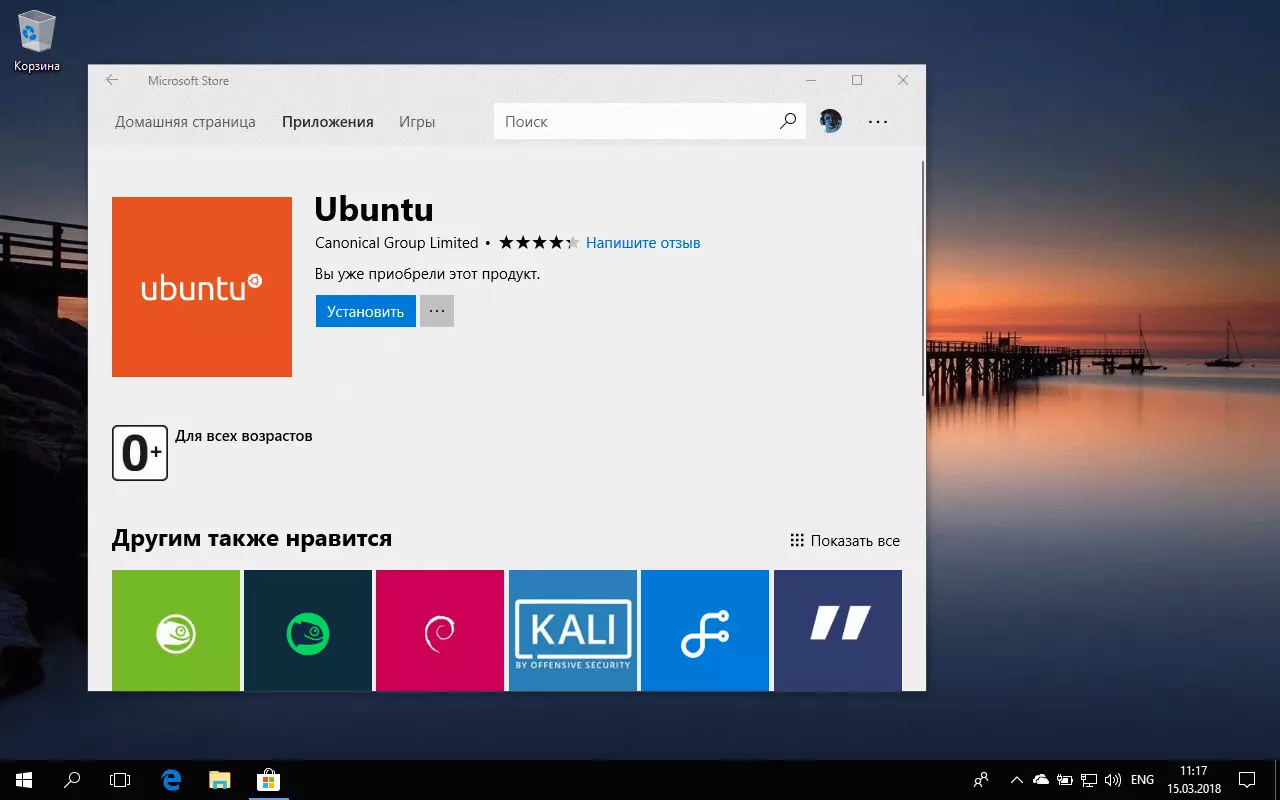Show hidden tray icons with the chevron
This screenshot has width=1280, height=800.
tap(1017, 780)
